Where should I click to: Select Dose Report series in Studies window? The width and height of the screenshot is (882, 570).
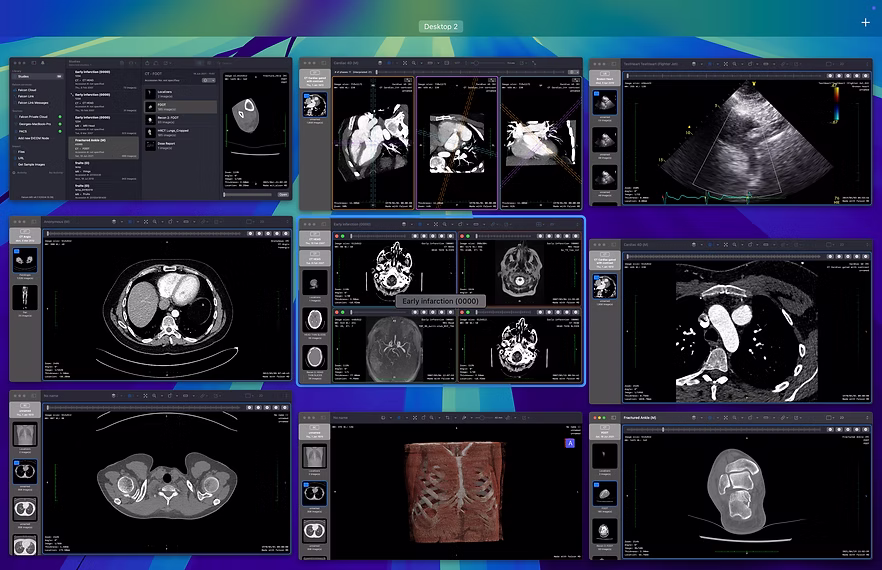181,146
